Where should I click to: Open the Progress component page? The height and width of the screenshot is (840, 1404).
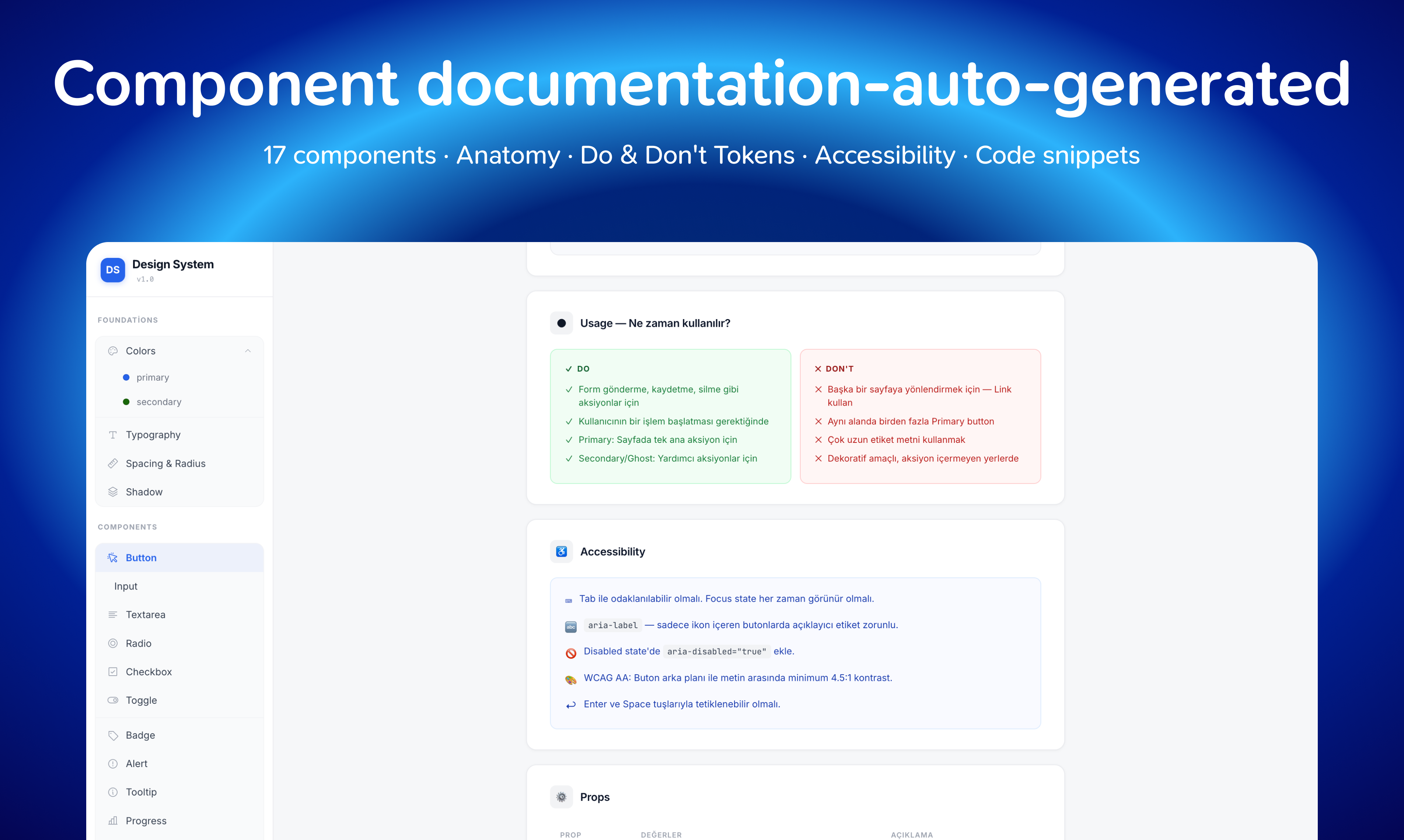point(179,821)
